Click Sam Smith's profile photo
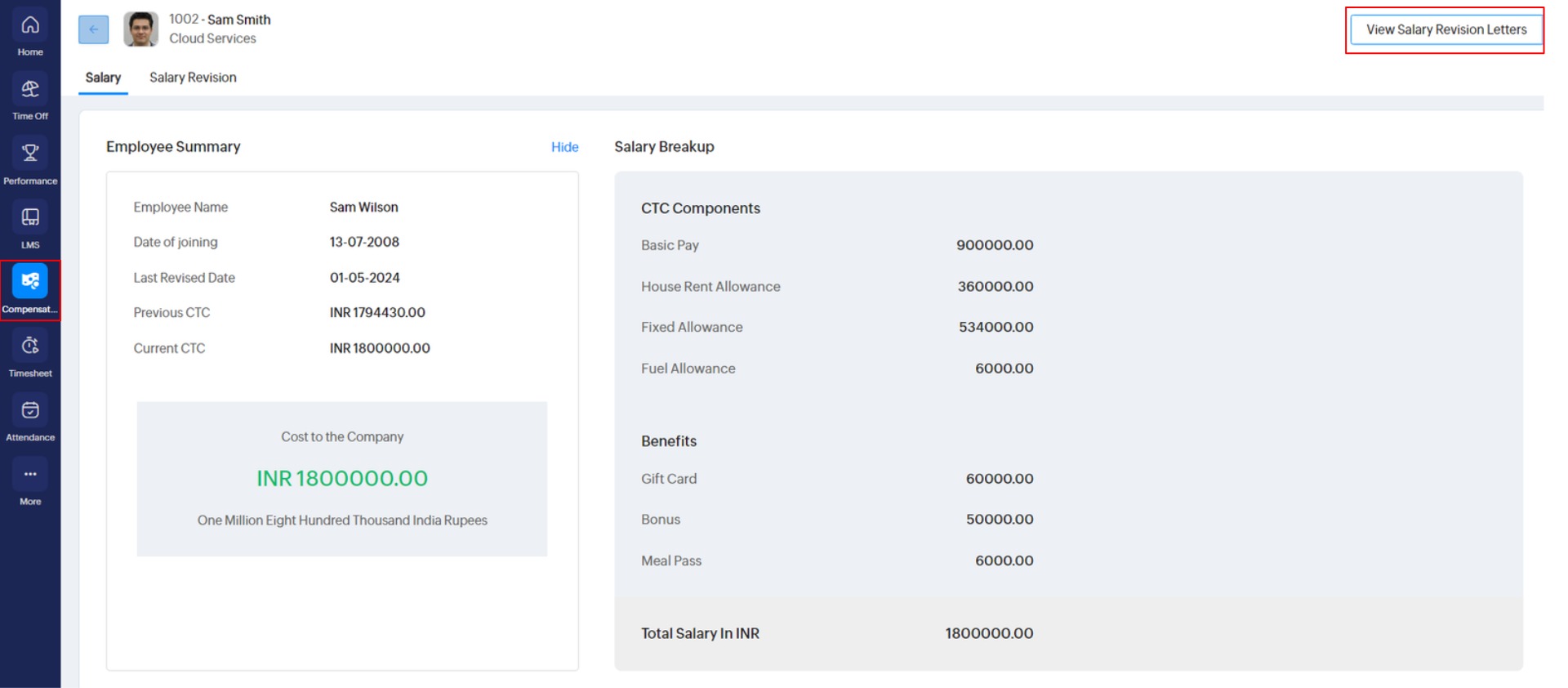Screen dimensions: 1568x688 pos(140,29)
